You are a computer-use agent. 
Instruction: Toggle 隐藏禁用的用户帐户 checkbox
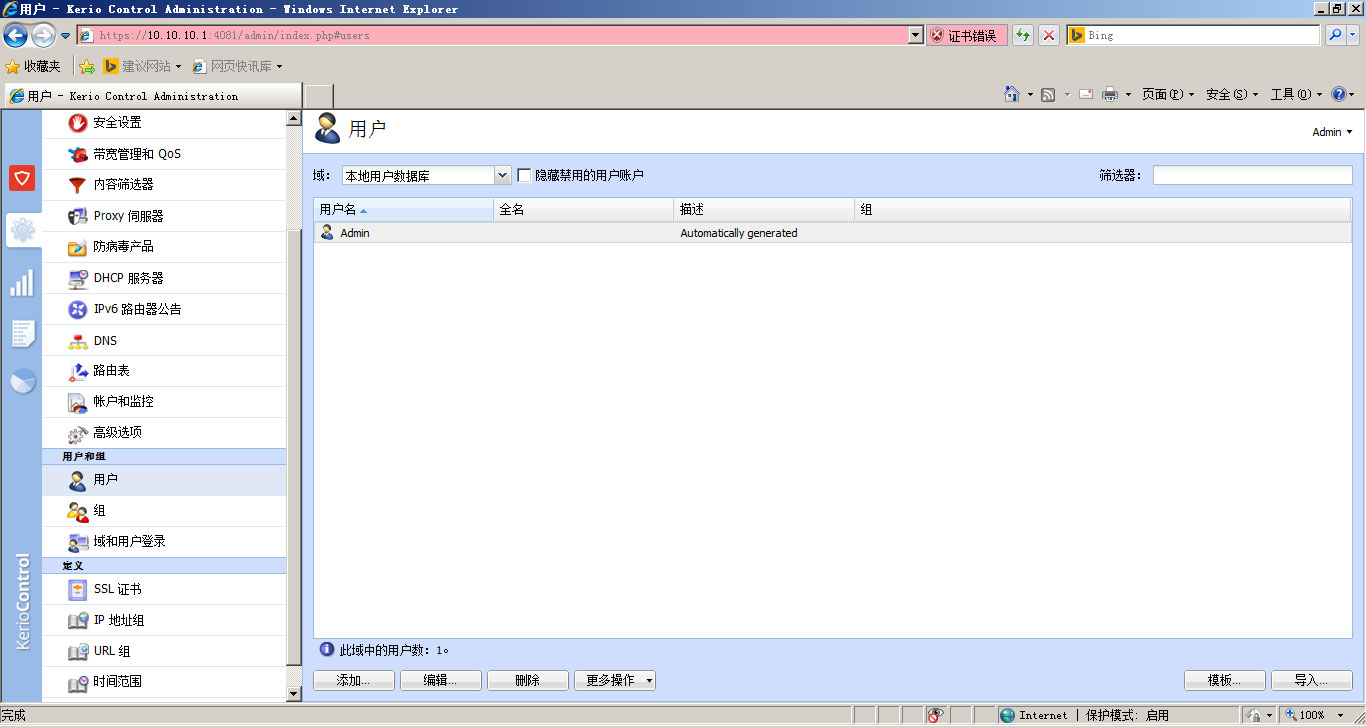click(524, 175)
